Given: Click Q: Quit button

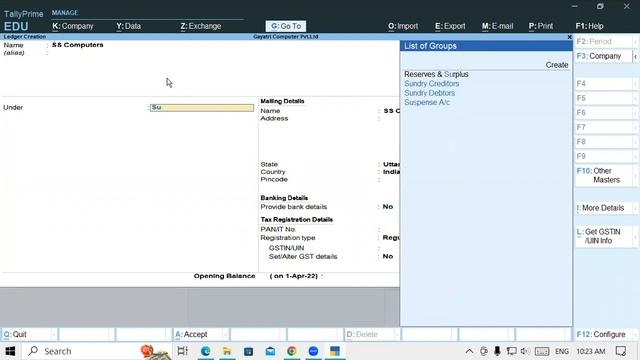Looking at the screenshot, I should coord(29,335).
